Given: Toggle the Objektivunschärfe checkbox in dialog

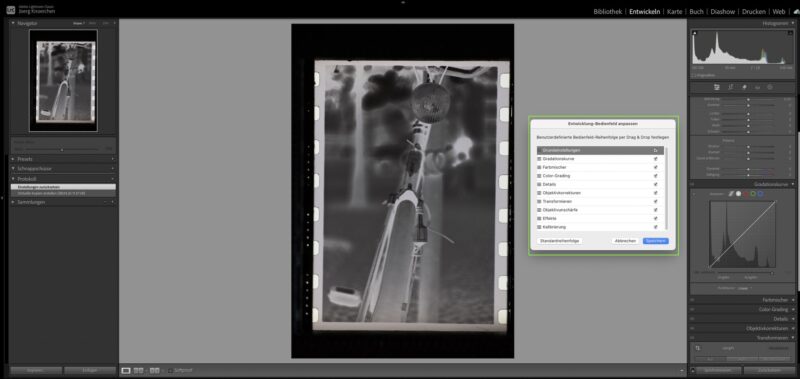Looking at the screenshot, I should (x=655, y=210).
